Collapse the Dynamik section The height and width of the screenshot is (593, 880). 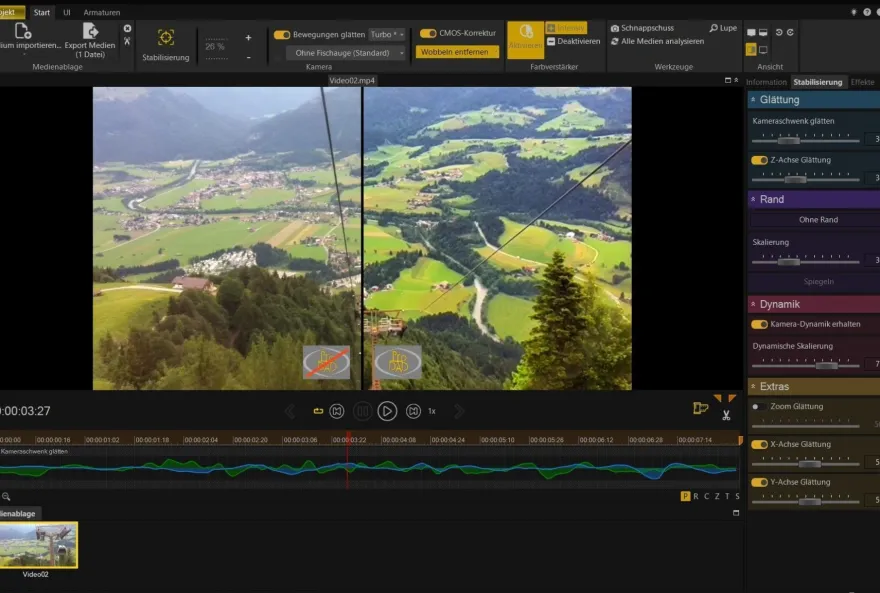point(753,304)
